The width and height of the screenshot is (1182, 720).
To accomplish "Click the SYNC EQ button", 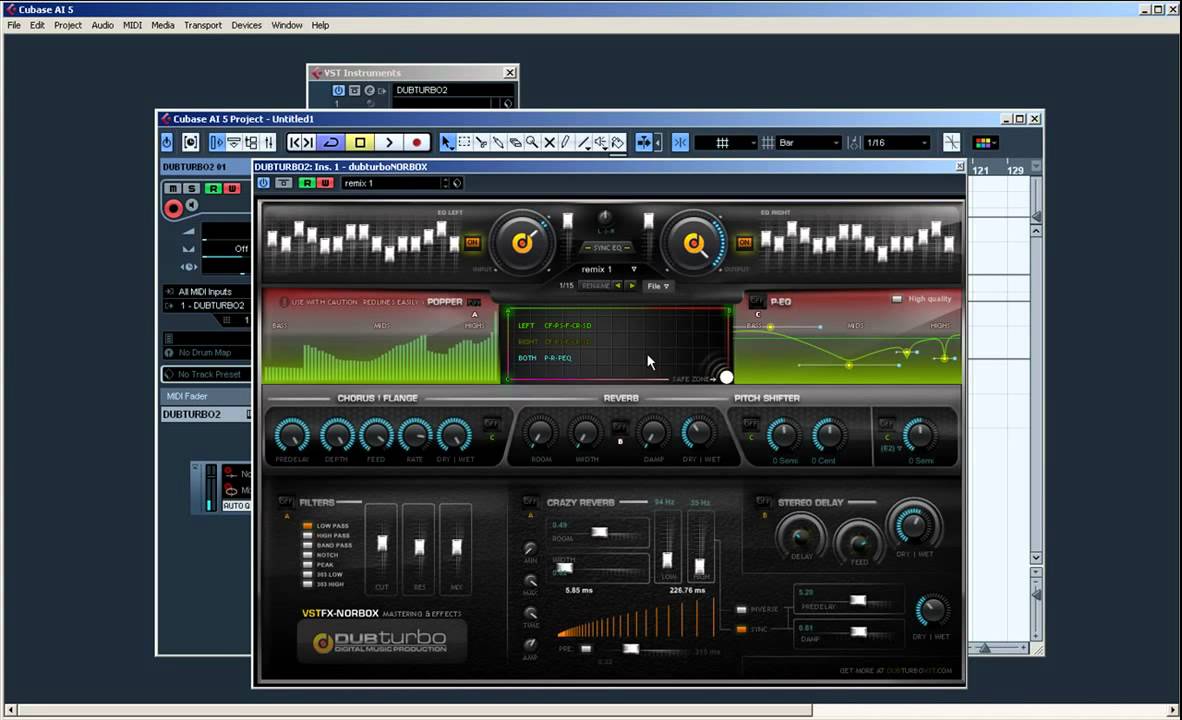I will [x=607, y=247].
